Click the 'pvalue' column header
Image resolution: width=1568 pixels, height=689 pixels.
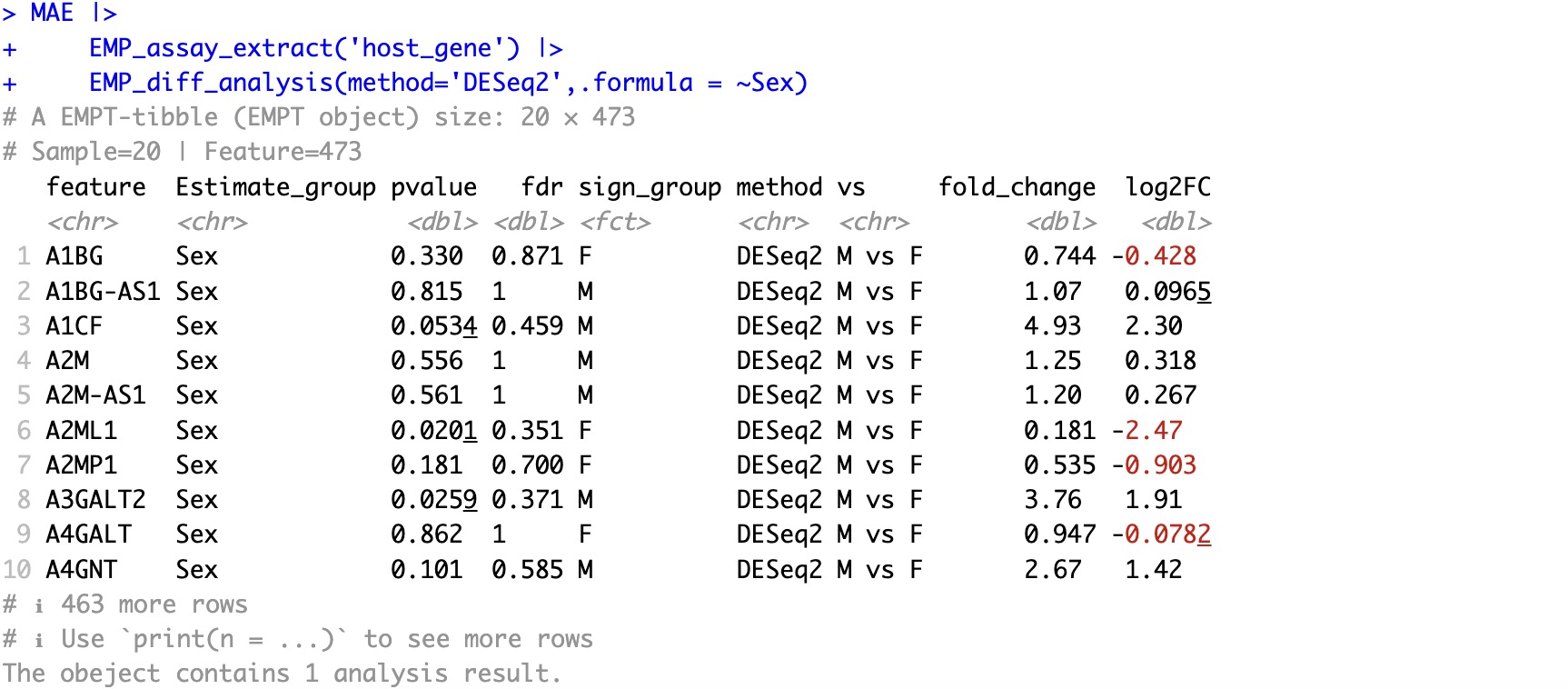[x=433, y=187]
